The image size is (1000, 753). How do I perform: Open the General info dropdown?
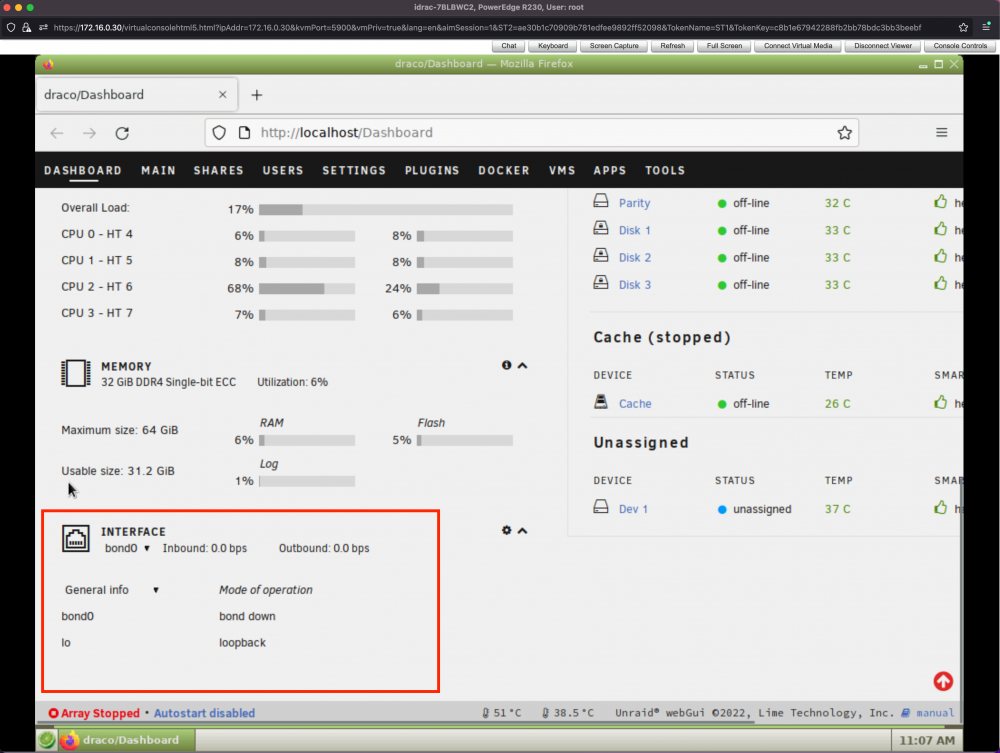click(112, 590)
